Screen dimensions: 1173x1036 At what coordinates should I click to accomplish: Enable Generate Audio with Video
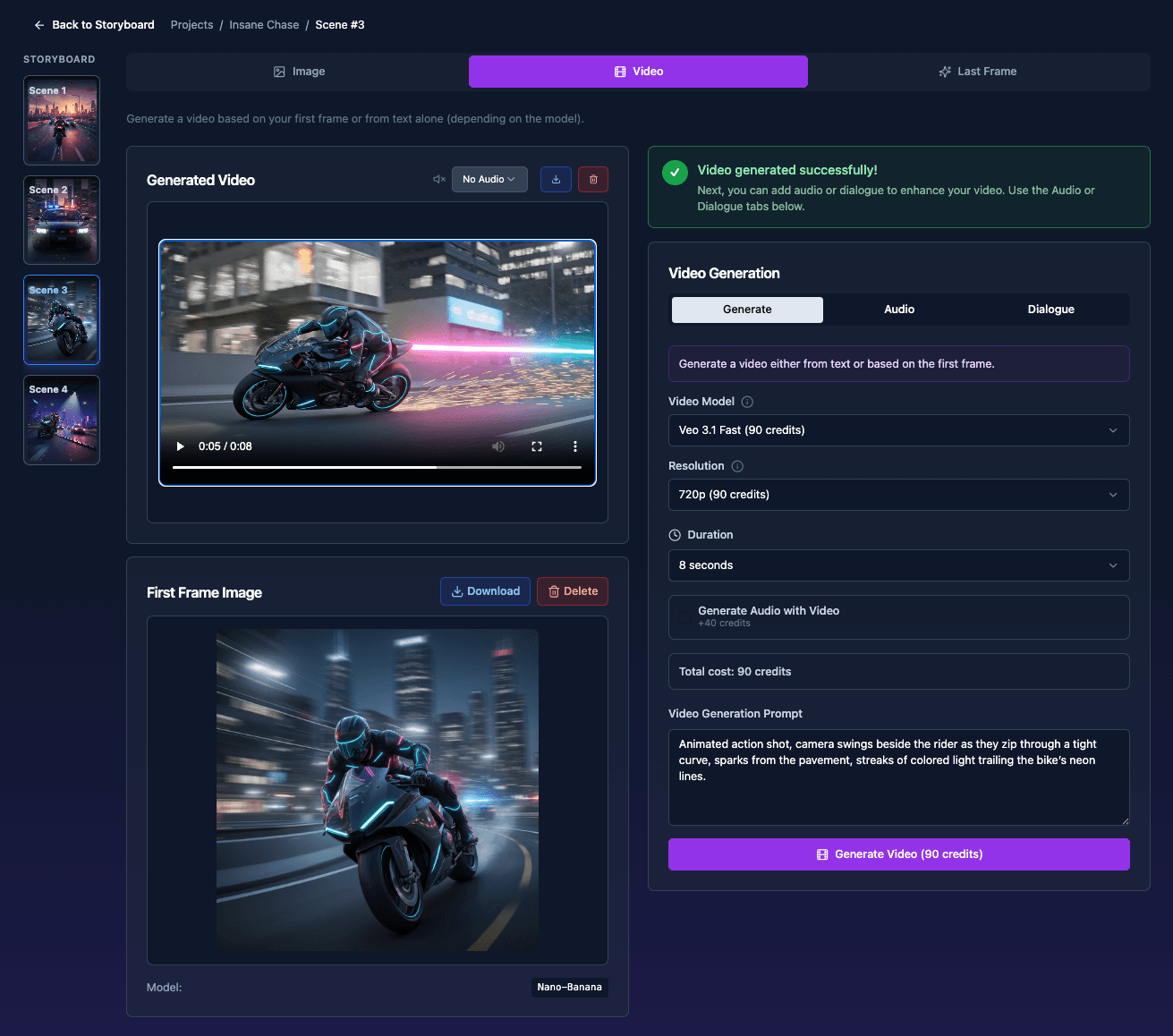coord(685,617)
